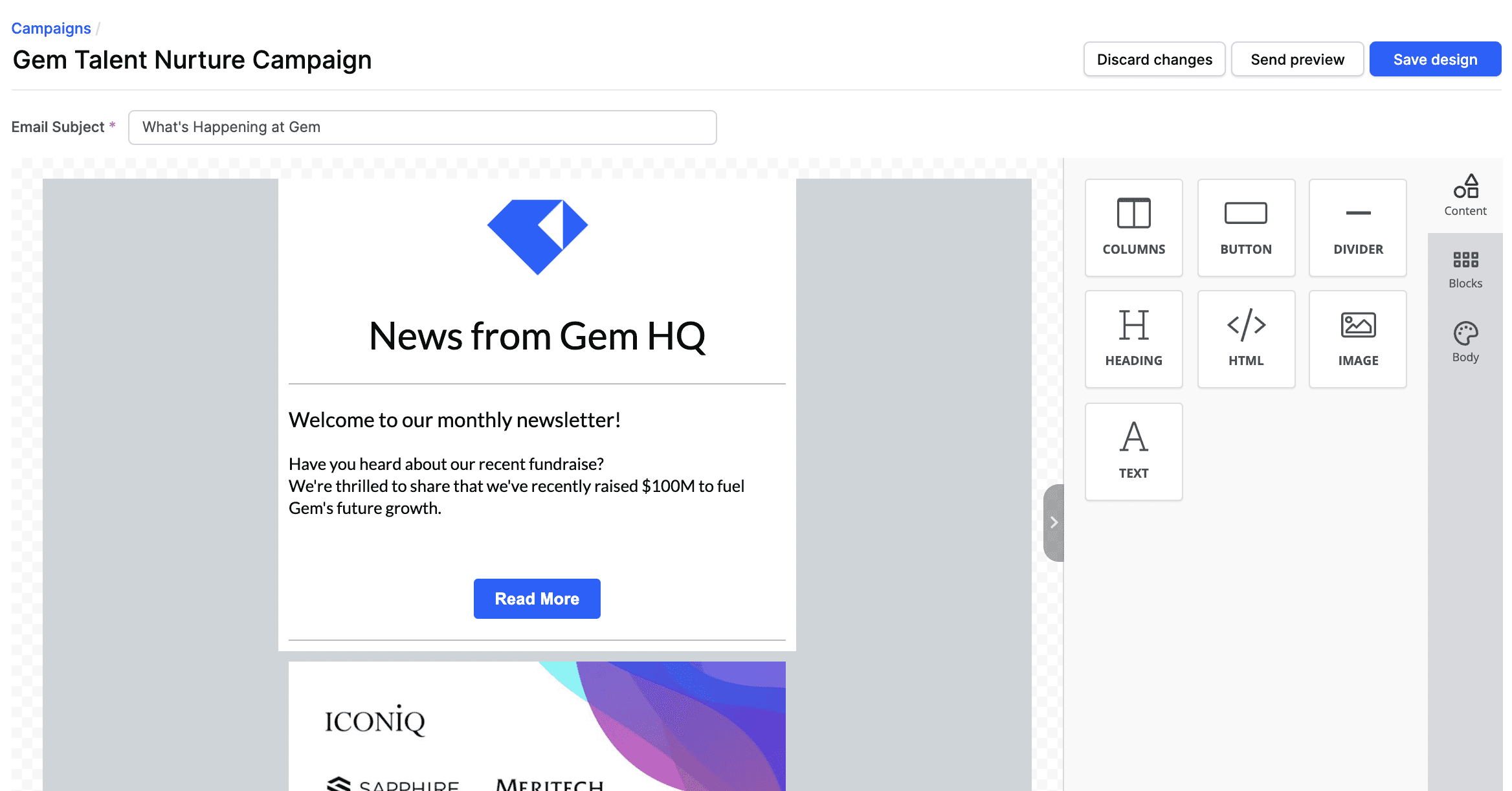Select the HTML content block
1512x791 pixels.
point(1245,339)
